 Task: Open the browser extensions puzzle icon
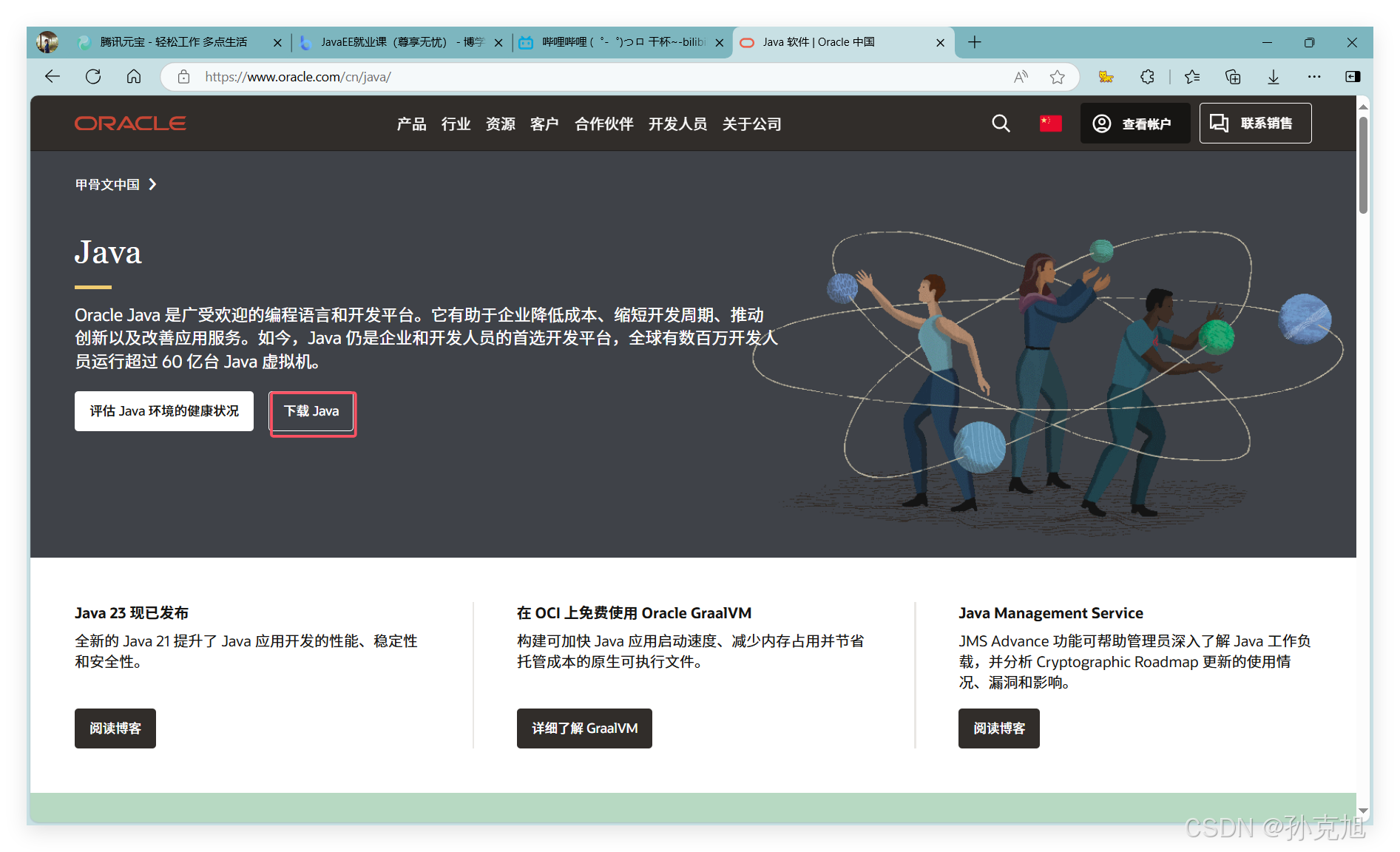pos(1147,77)
